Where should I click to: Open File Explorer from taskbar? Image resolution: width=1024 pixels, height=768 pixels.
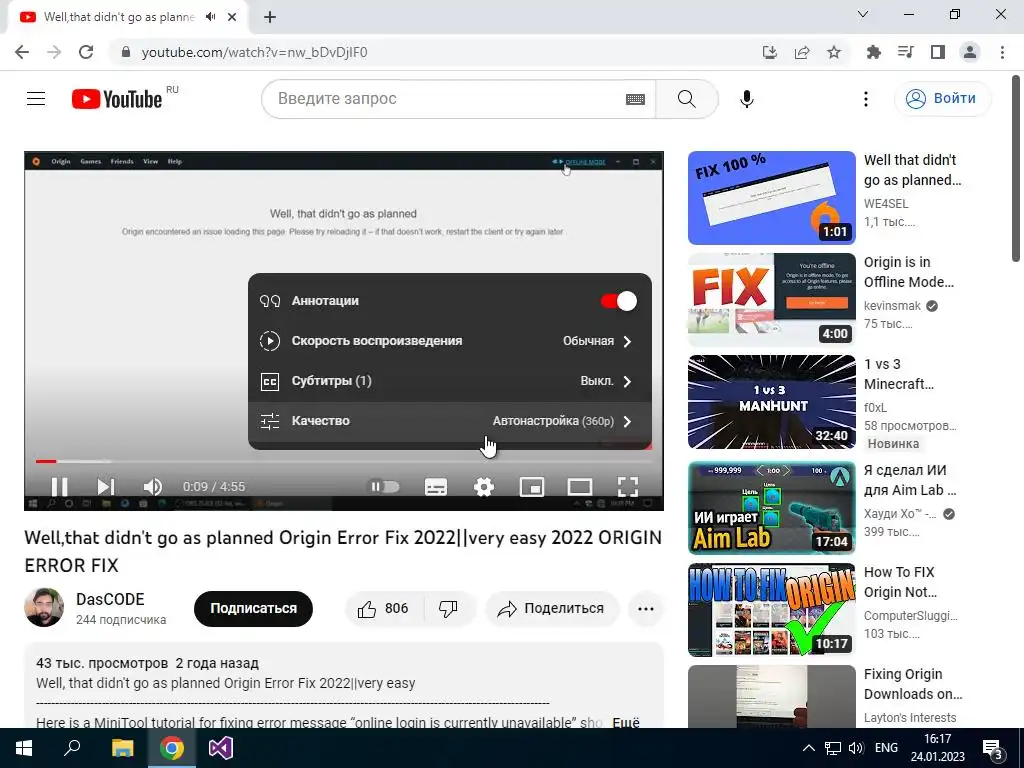coord(122,748)
